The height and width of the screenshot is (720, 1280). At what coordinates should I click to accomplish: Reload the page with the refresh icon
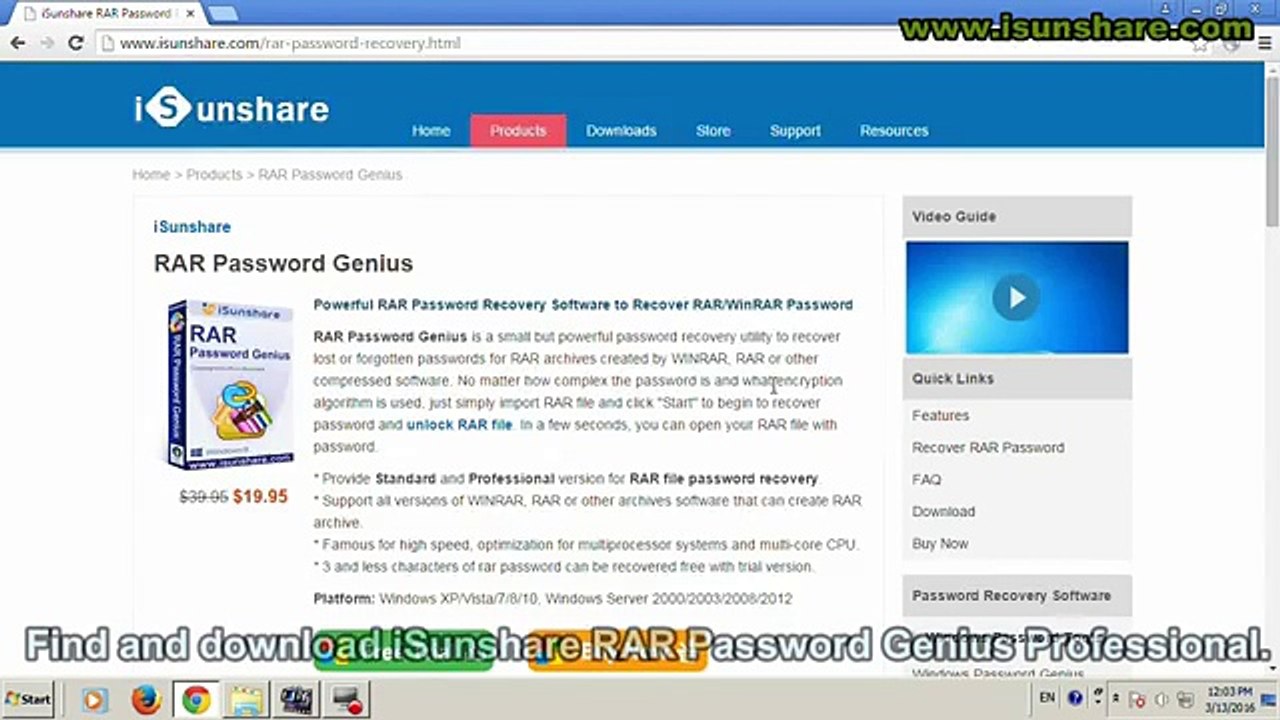click(75, 43)
